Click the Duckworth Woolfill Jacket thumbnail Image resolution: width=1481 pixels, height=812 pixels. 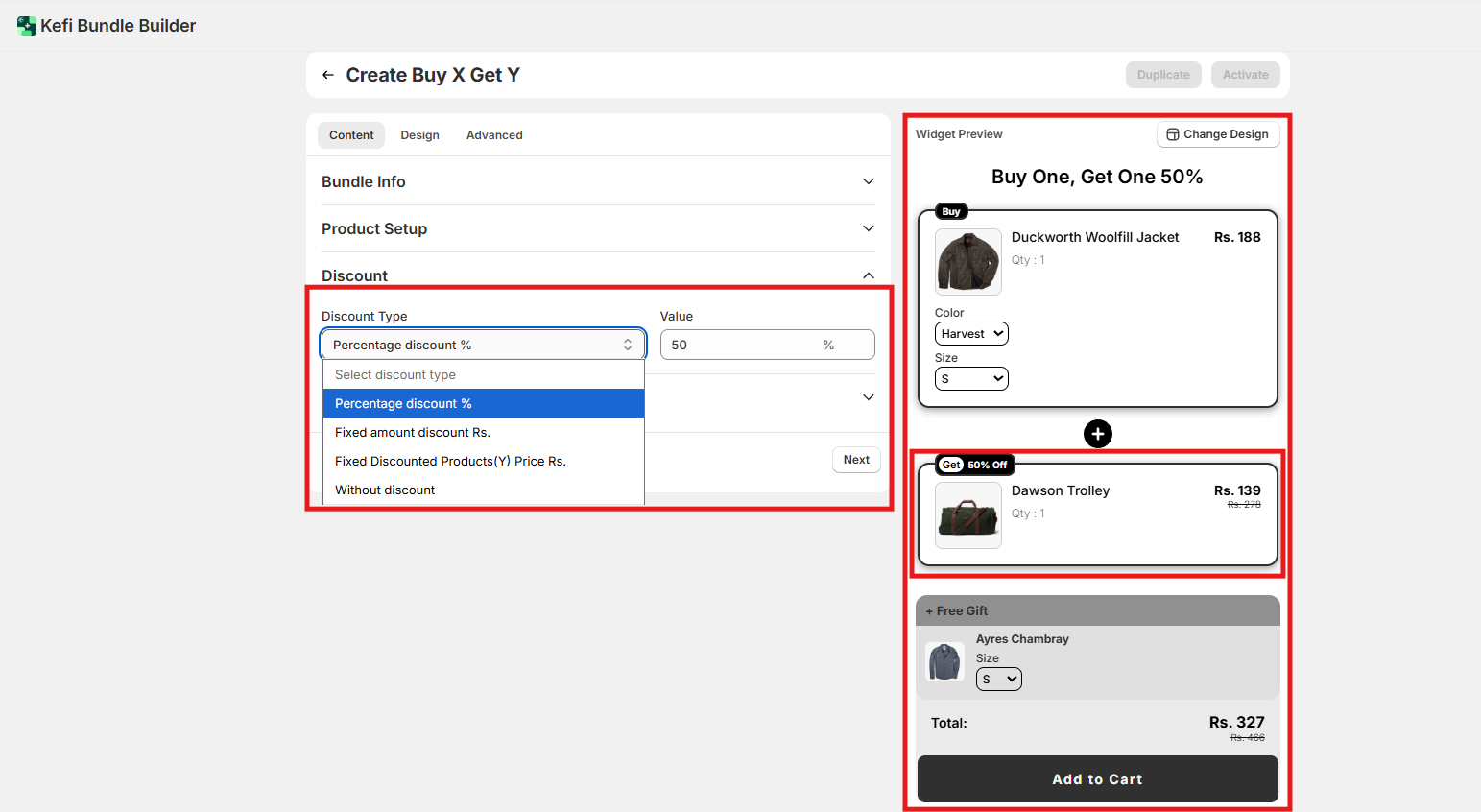point(967,262)
